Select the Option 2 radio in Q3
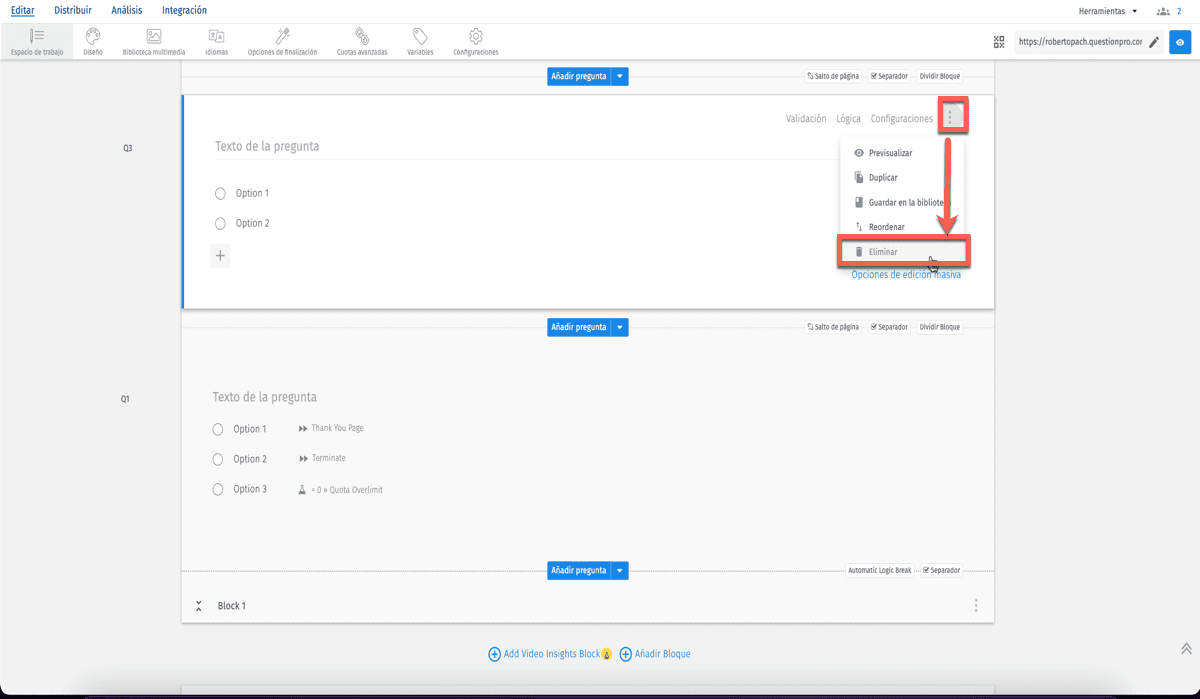The image size is (1200, 699). click(221, 224)
